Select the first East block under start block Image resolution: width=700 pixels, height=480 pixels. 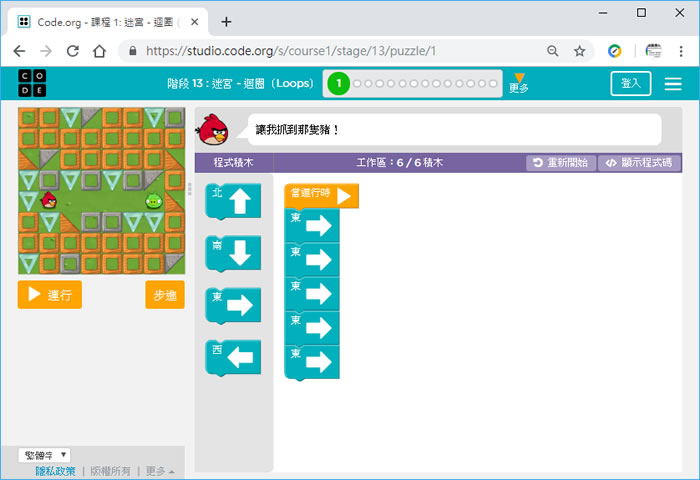click(312, 226)
